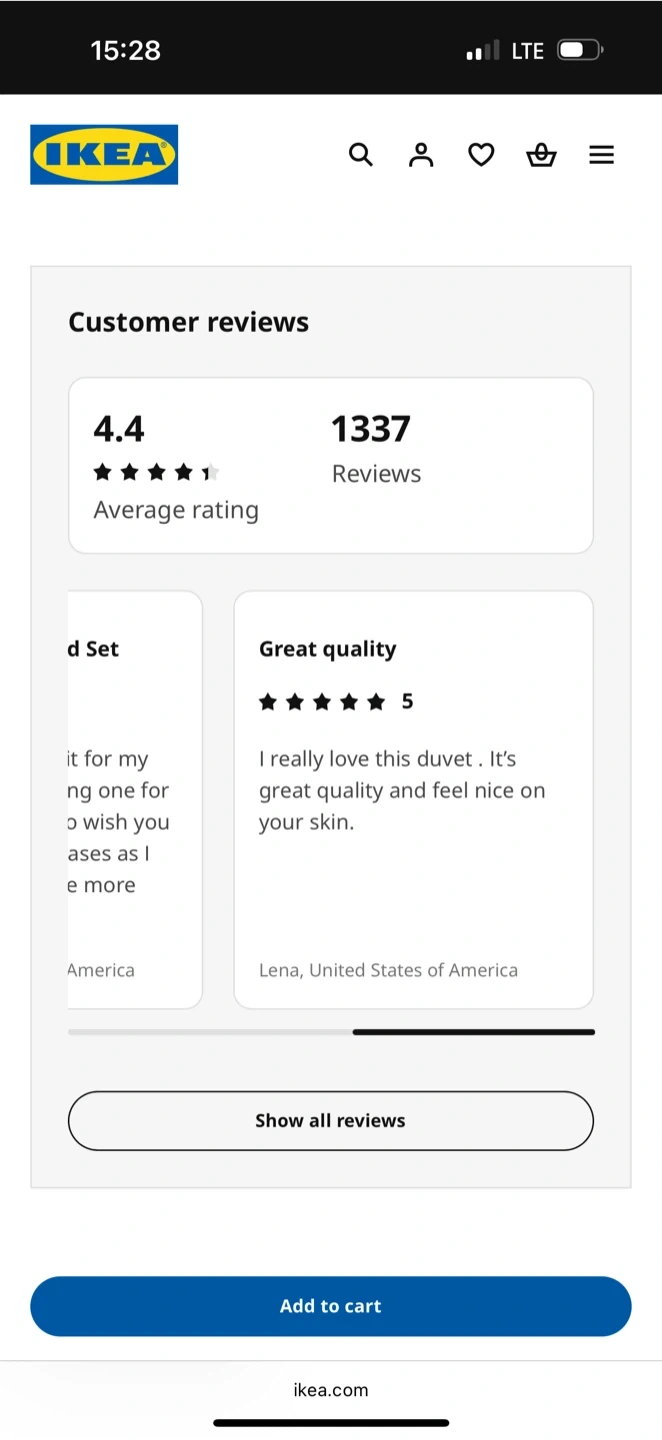This screenshot has height=1440, width=662.
Task: Select the partially visible review card on left
Action: coord(134,799)
